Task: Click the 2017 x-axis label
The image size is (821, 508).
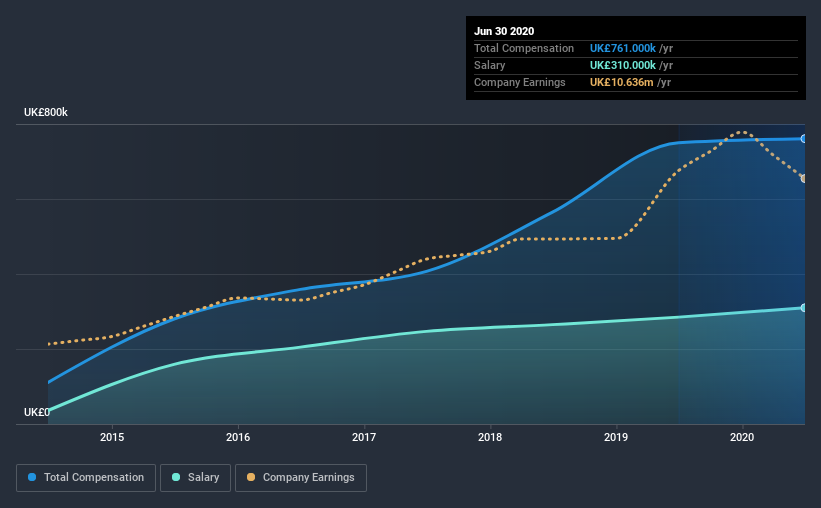Action: click(x=364, y=437)
